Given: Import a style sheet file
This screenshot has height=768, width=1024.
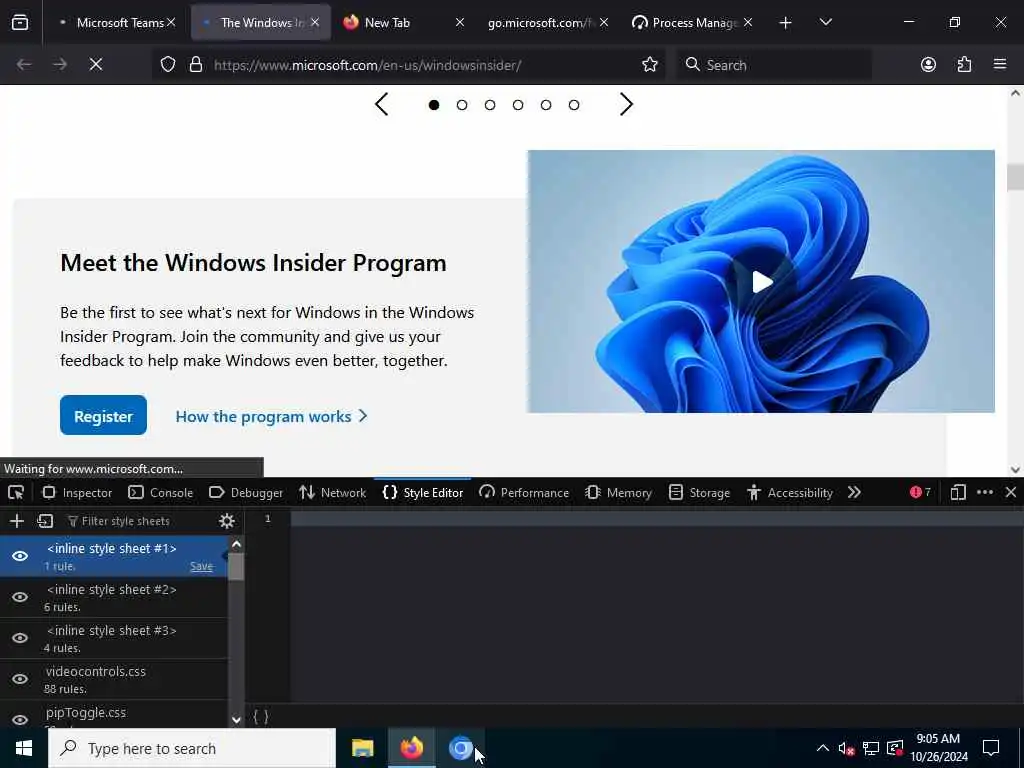Looking at the screenshot, I should point(45,520).
